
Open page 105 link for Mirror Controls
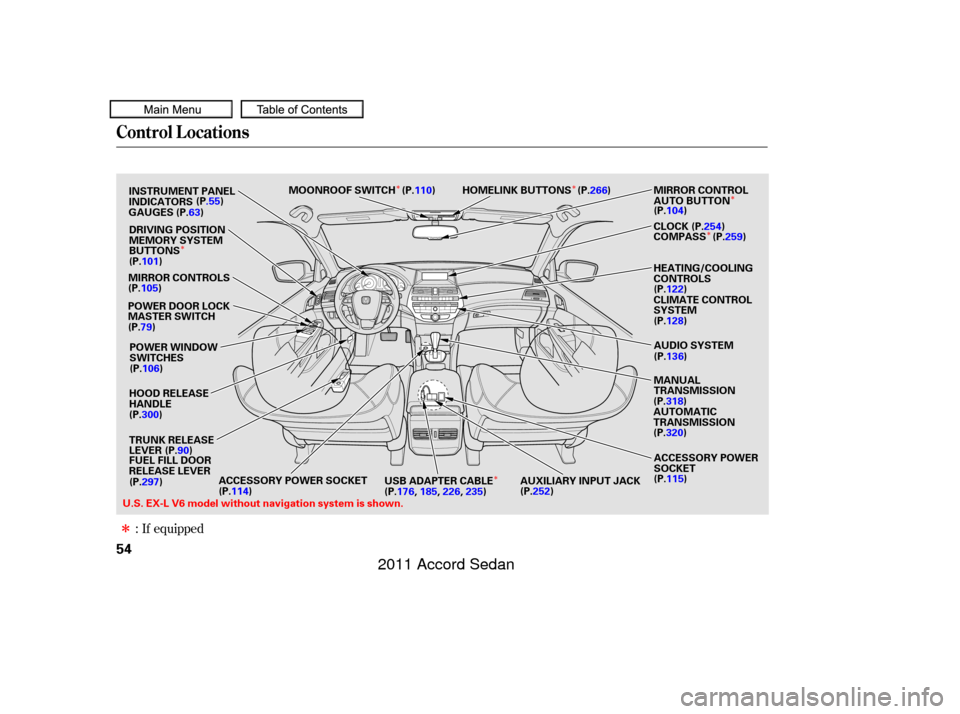pyautogui.click(x=149, y=288)
